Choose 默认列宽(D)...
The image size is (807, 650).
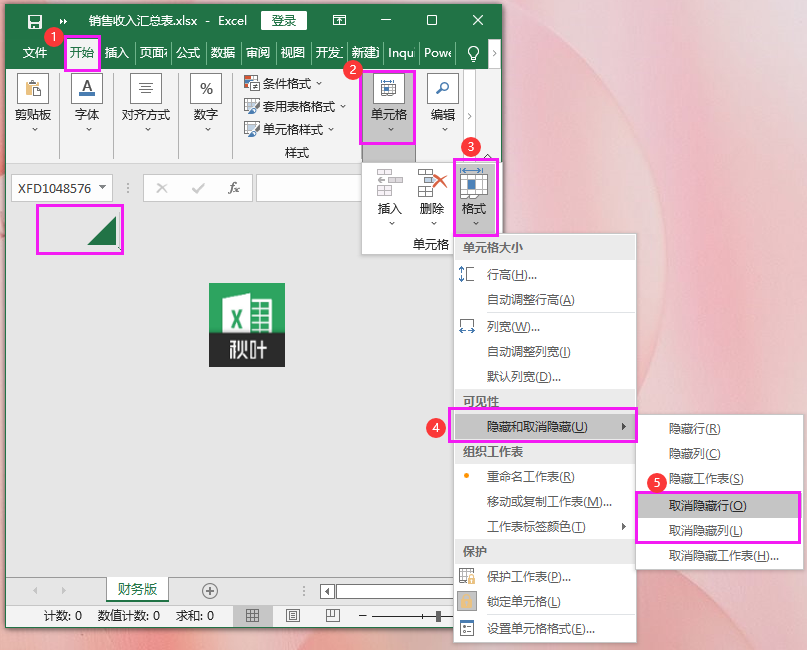pos(545,377)
